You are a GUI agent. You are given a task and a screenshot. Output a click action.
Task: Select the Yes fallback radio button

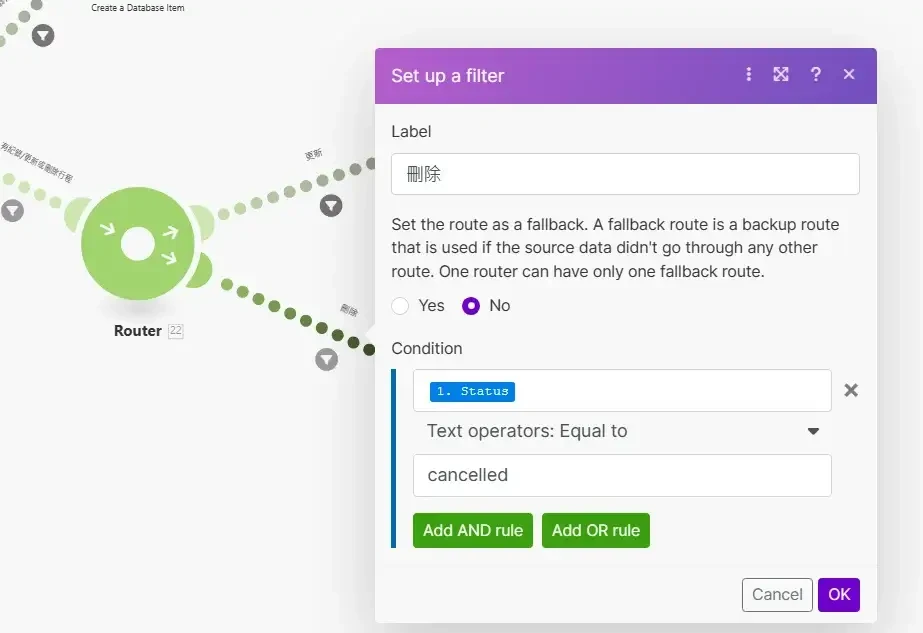coord(400,306)
